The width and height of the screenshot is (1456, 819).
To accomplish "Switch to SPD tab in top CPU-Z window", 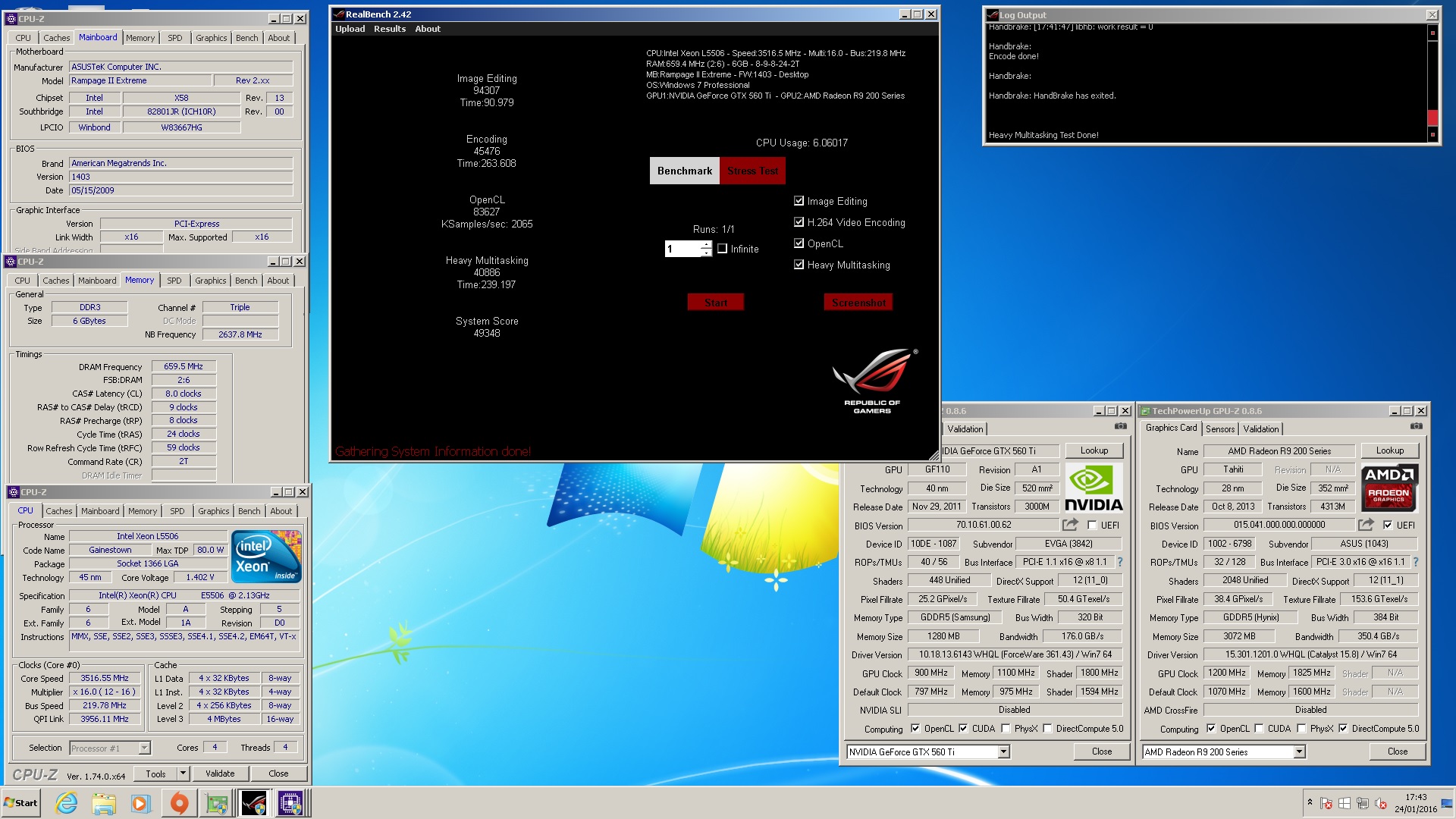I will [175, 38].
